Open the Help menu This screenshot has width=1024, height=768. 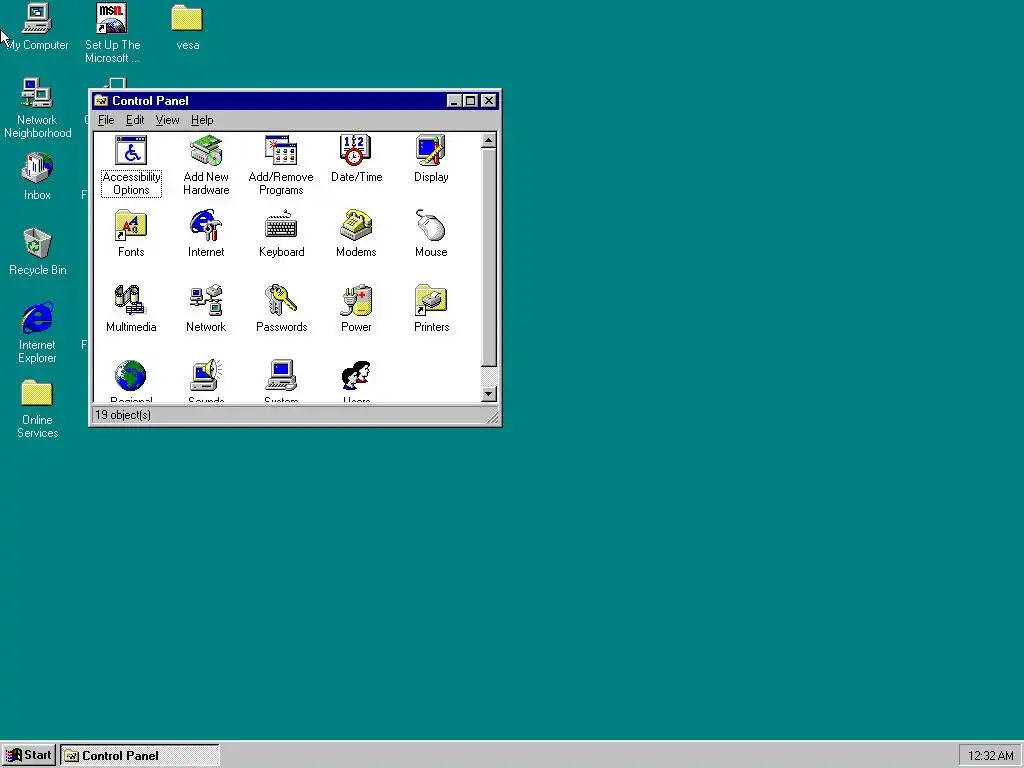tap(202, 120)
